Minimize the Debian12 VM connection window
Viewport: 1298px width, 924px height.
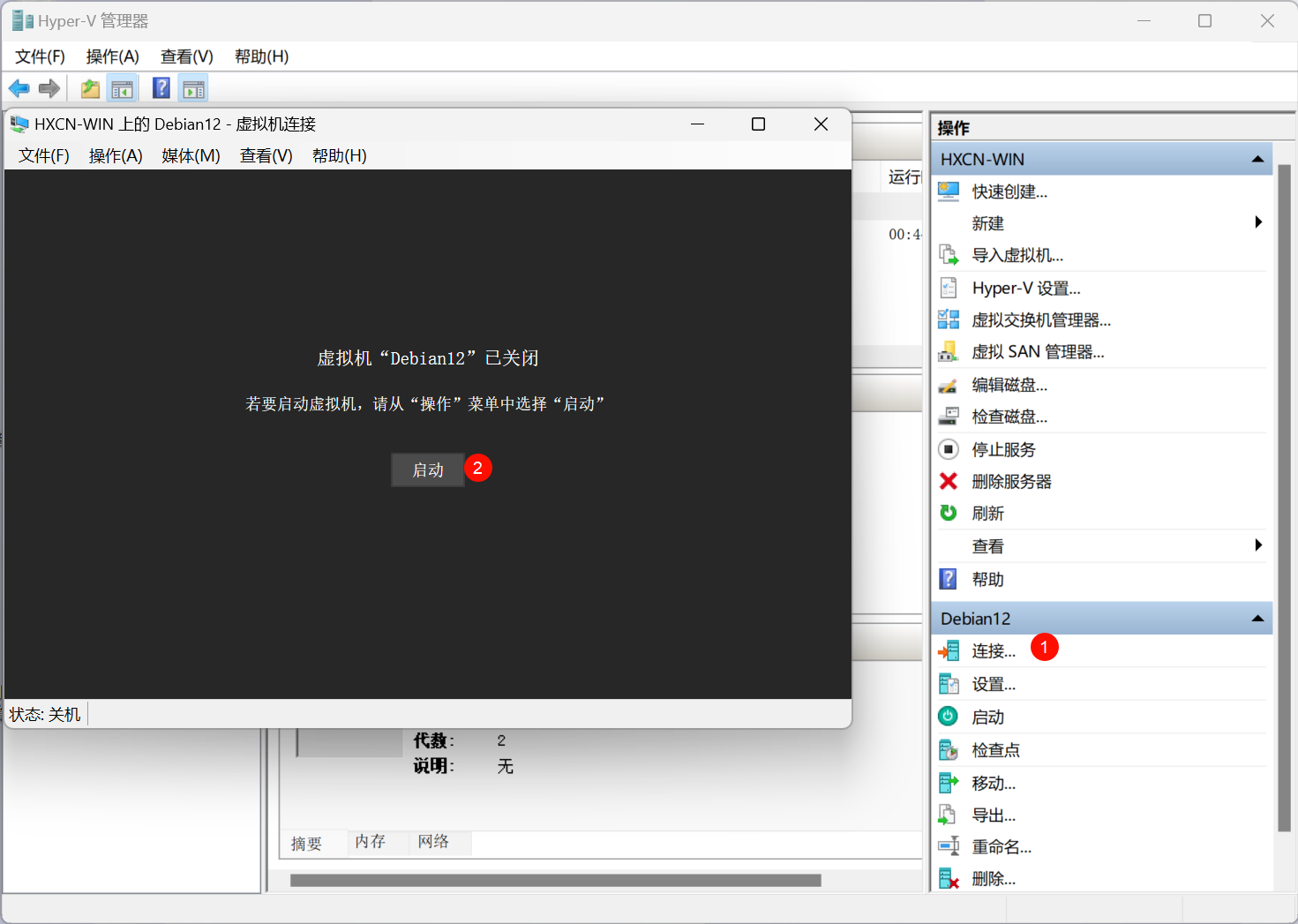[x=697, y=124]
